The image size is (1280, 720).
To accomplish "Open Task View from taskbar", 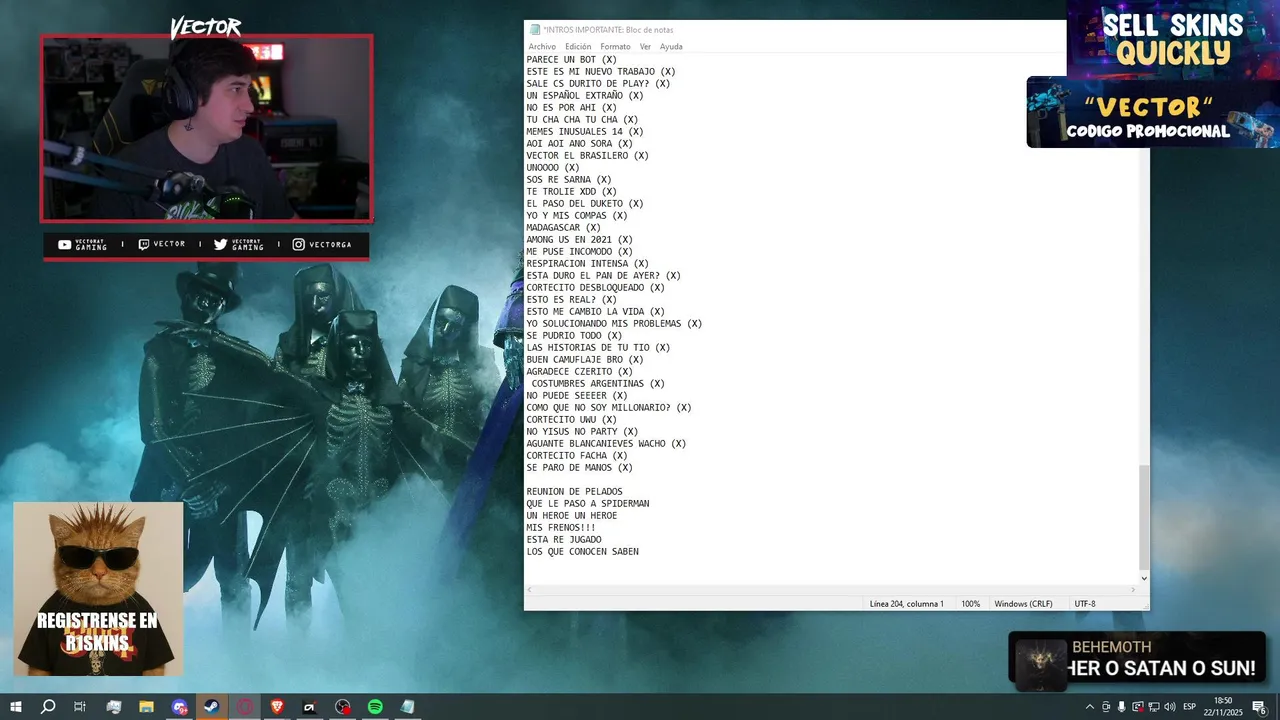I will coord(80,707).
